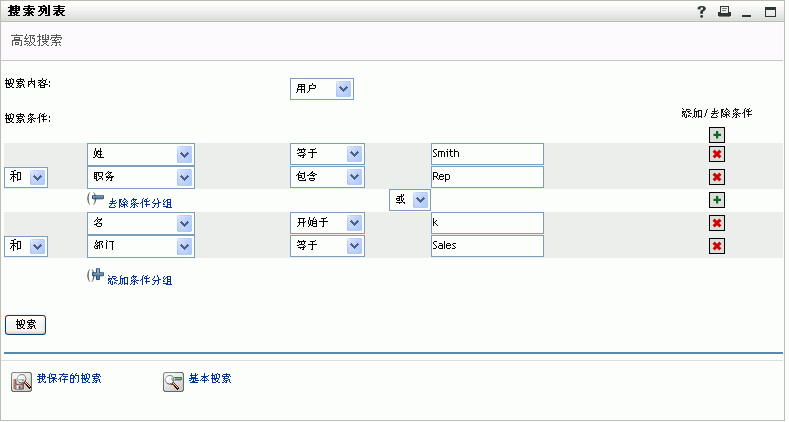
Task: Click the green plus icon under 添加/去除条件
Action: (717, 135)
